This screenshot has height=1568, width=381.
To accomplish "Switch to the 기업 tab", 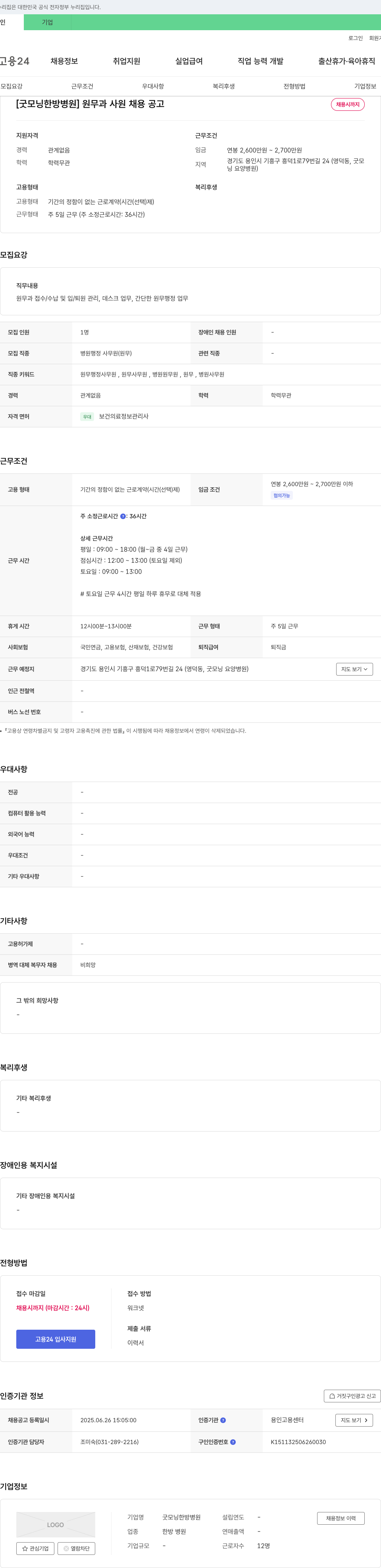I will [x=48, y=23].
